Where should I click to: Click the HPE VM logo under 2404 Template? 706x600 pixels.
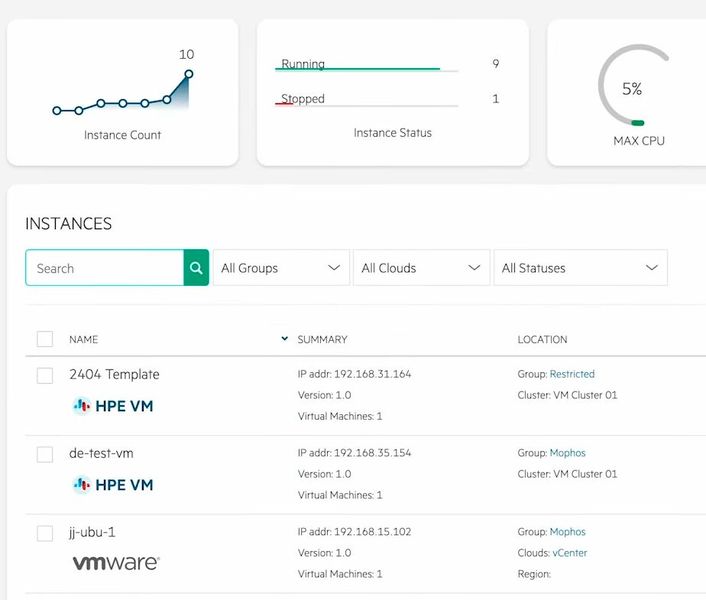[x=113, y=406]
